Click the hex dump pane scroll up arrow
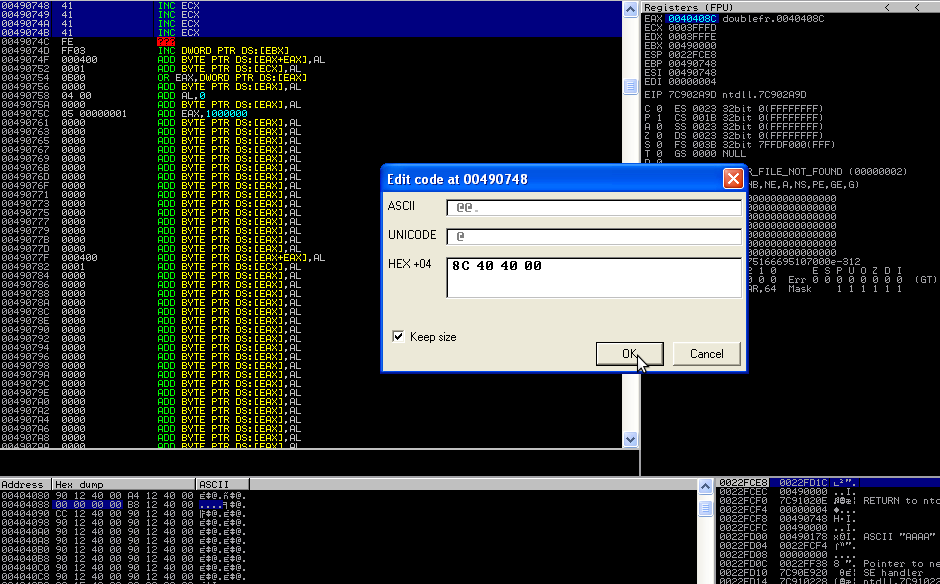The width and height of the screenshot is (940, 584). pos(706,486)
